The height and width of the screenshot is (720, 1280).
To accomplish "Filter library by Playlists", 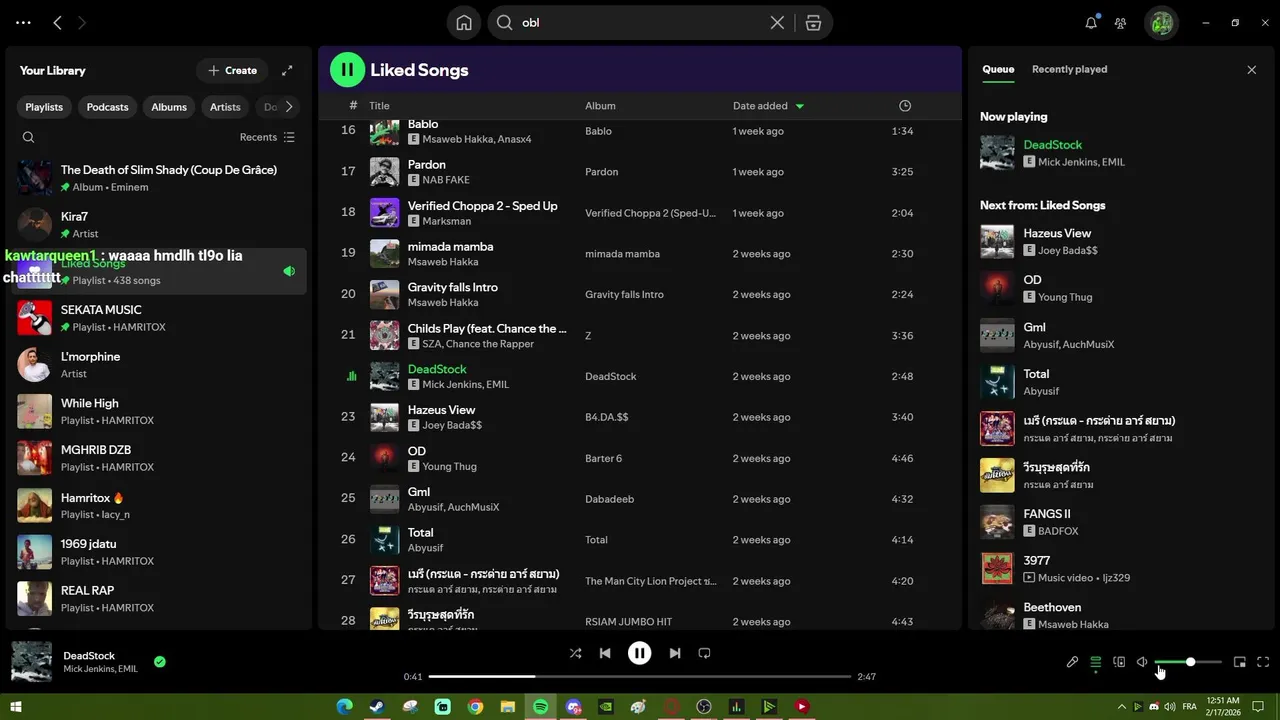I will click(x=44, y=107).
